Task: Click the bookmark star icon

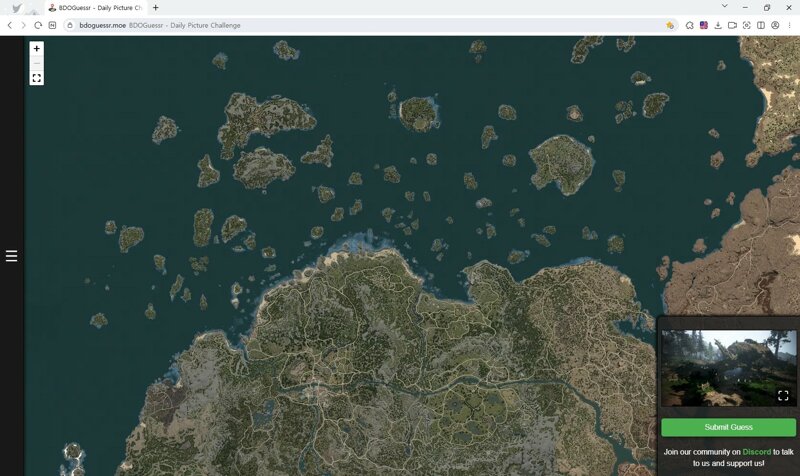Action: [669, 25]
